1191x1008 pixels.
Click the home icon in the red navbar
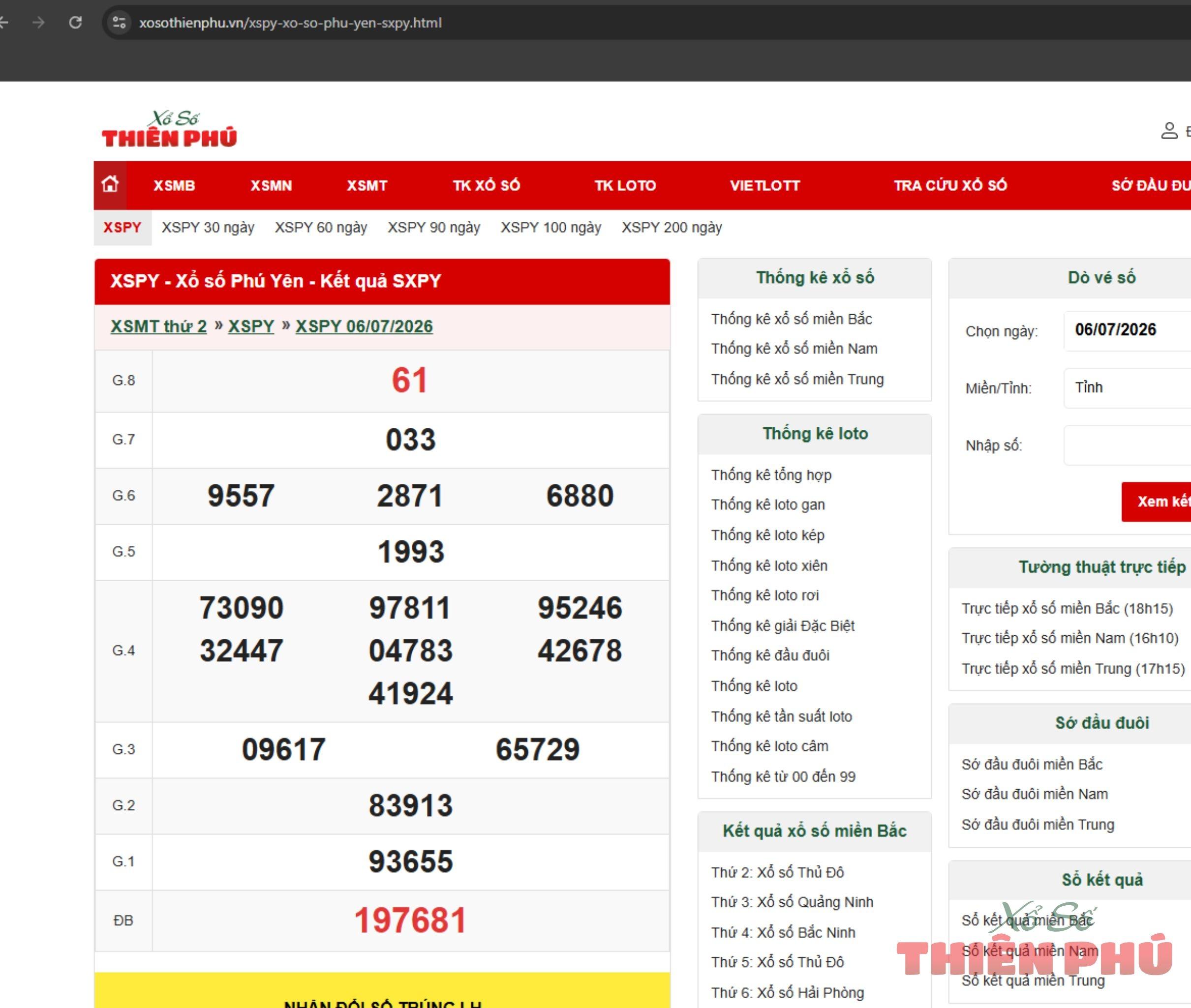(110, 184)
